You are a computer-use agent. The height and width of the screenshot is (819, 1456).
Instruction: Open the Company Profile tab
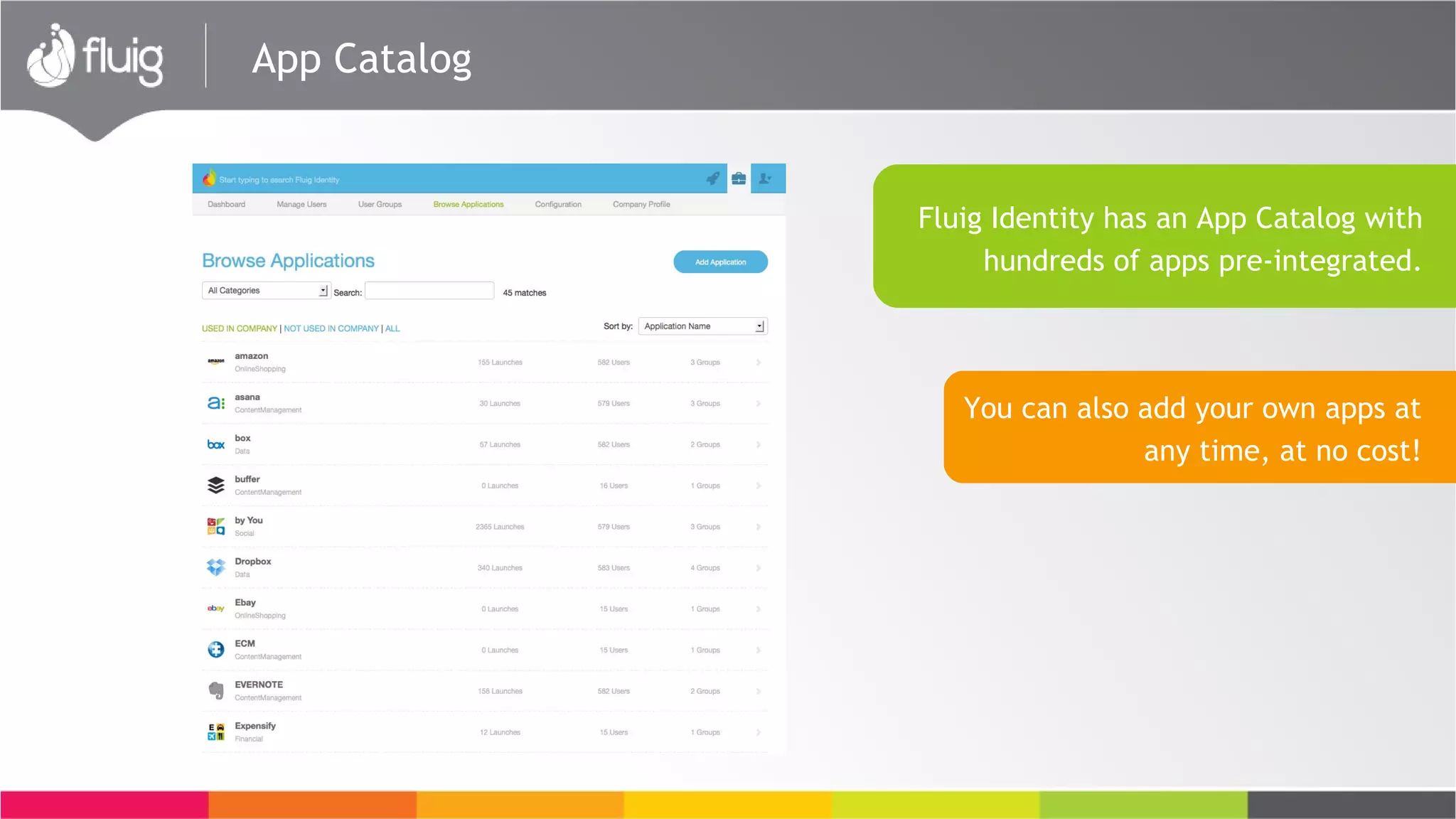pyautogui.click(x=641, y=204)
